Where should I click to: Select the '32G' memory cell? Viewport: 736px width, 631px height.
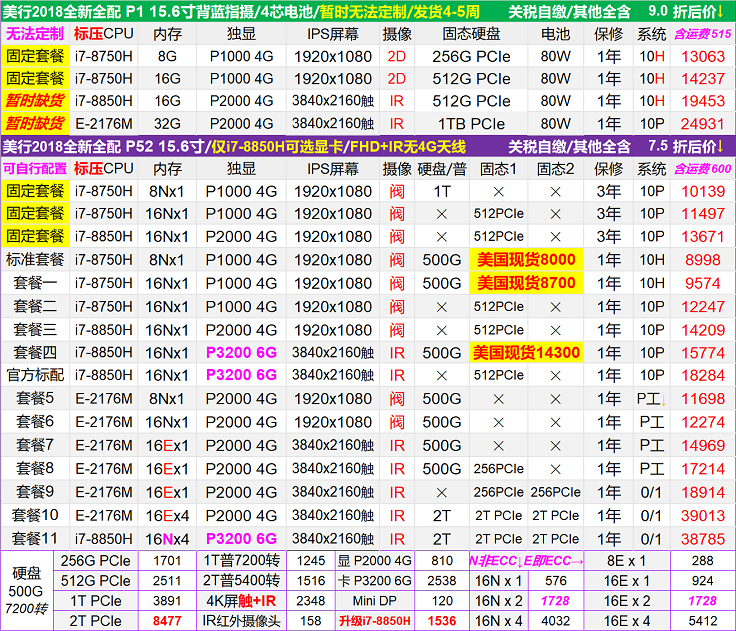pyautogui.click(x=167, y=123)
